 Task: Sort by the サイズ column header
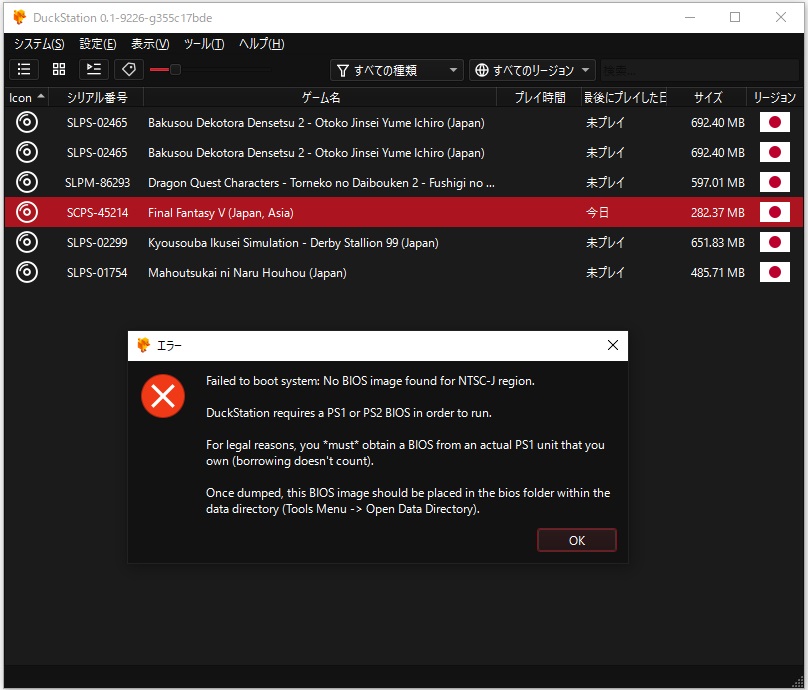click(708, 97)
